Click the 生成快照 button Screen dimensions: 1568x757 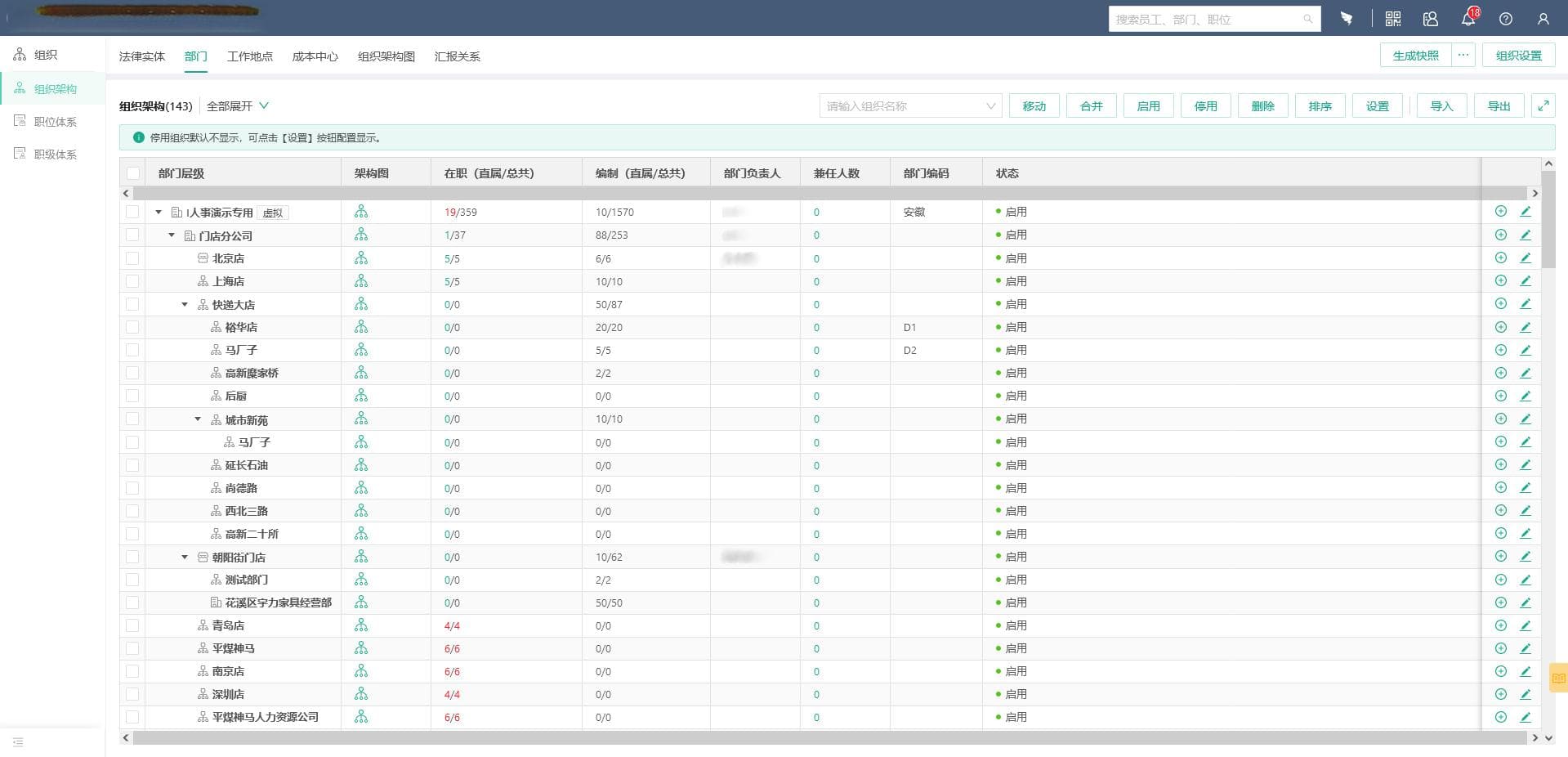pyautogui.click(x=1416, y=56)
